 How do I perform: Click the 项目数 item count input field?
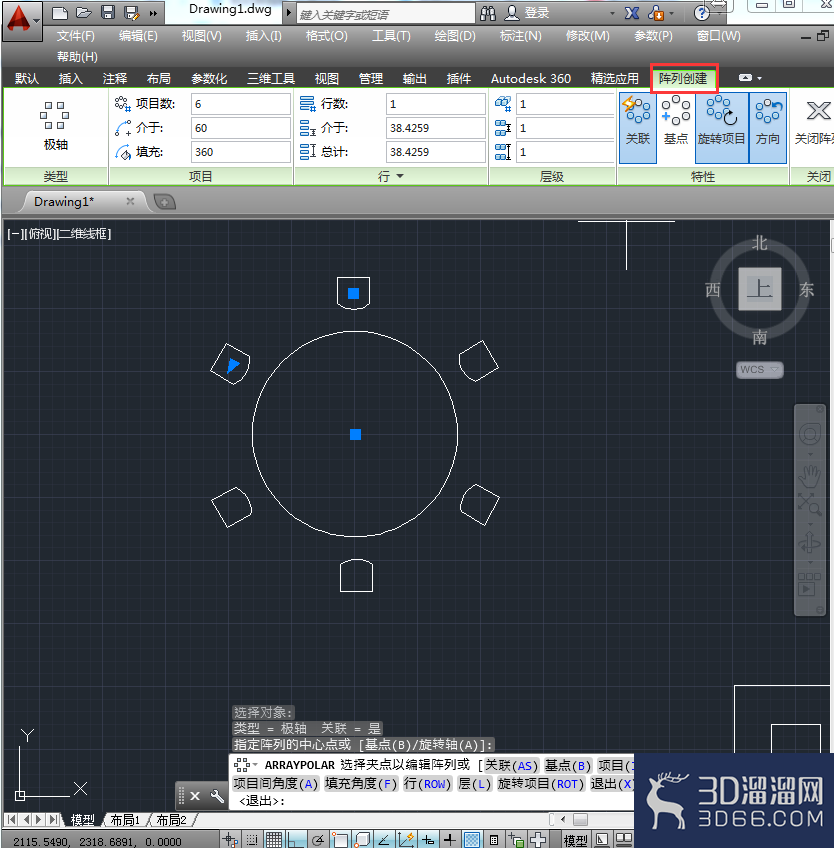[x=241, y=104]
